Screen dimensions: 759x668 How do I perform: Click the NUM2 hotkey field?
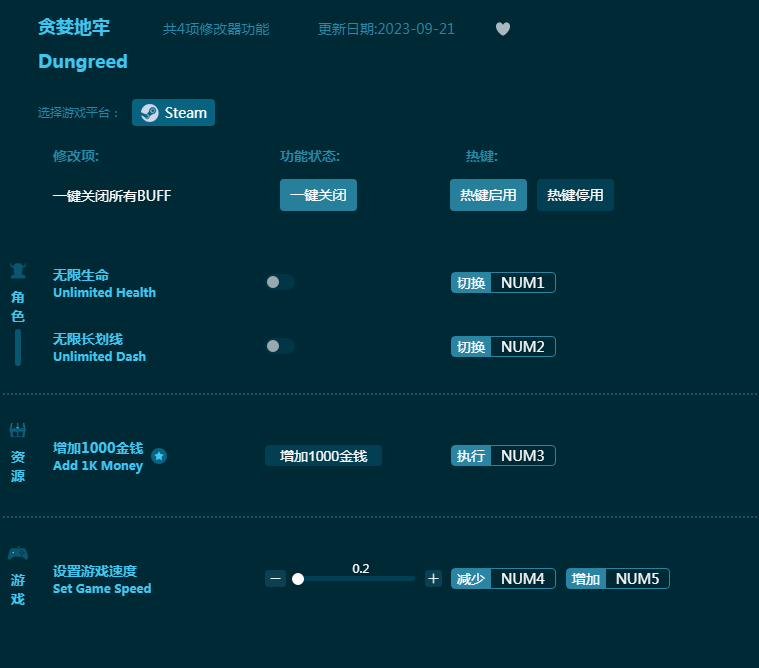[523, 347]
